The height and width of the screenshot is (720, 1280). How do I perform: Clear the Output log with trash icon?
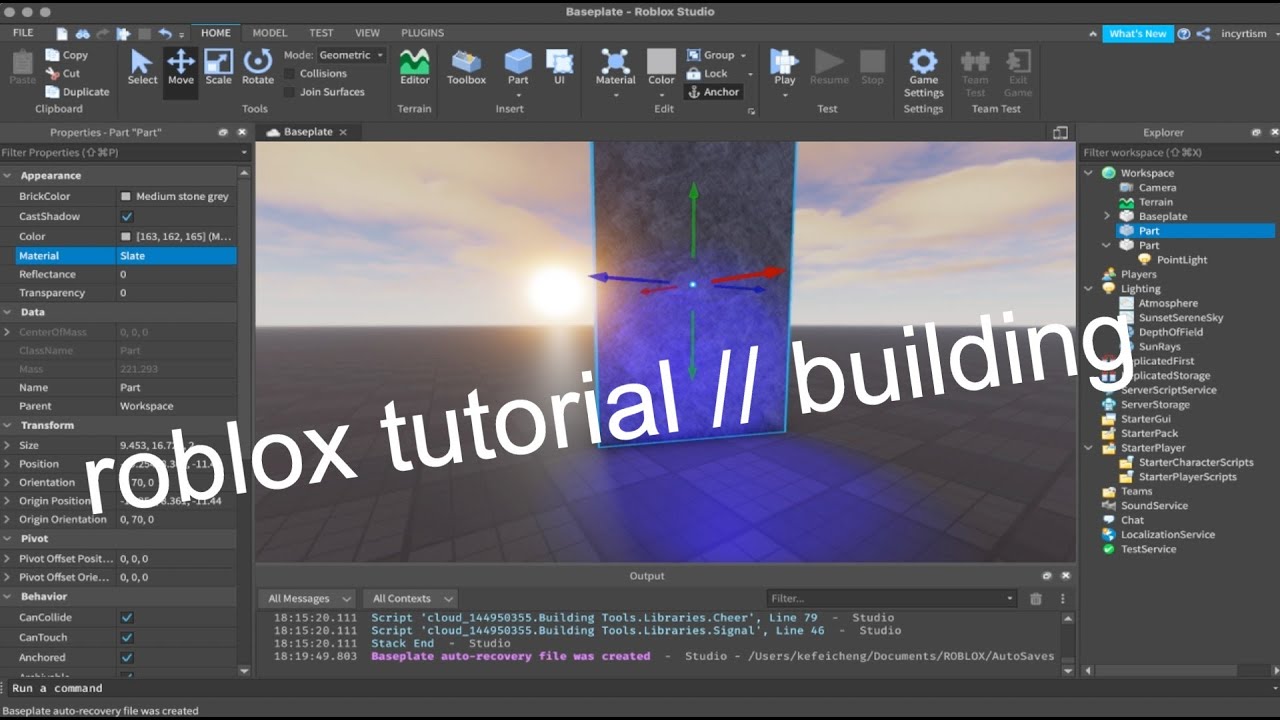pos(1036,599)
